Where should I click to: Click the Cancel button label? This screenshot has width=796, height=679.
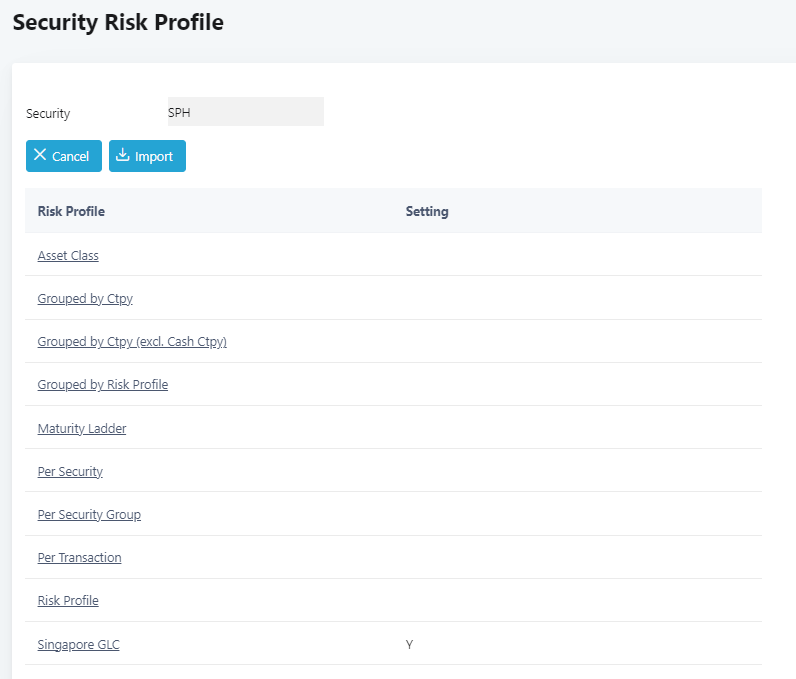pyautogui.click(x=71, y=156)
